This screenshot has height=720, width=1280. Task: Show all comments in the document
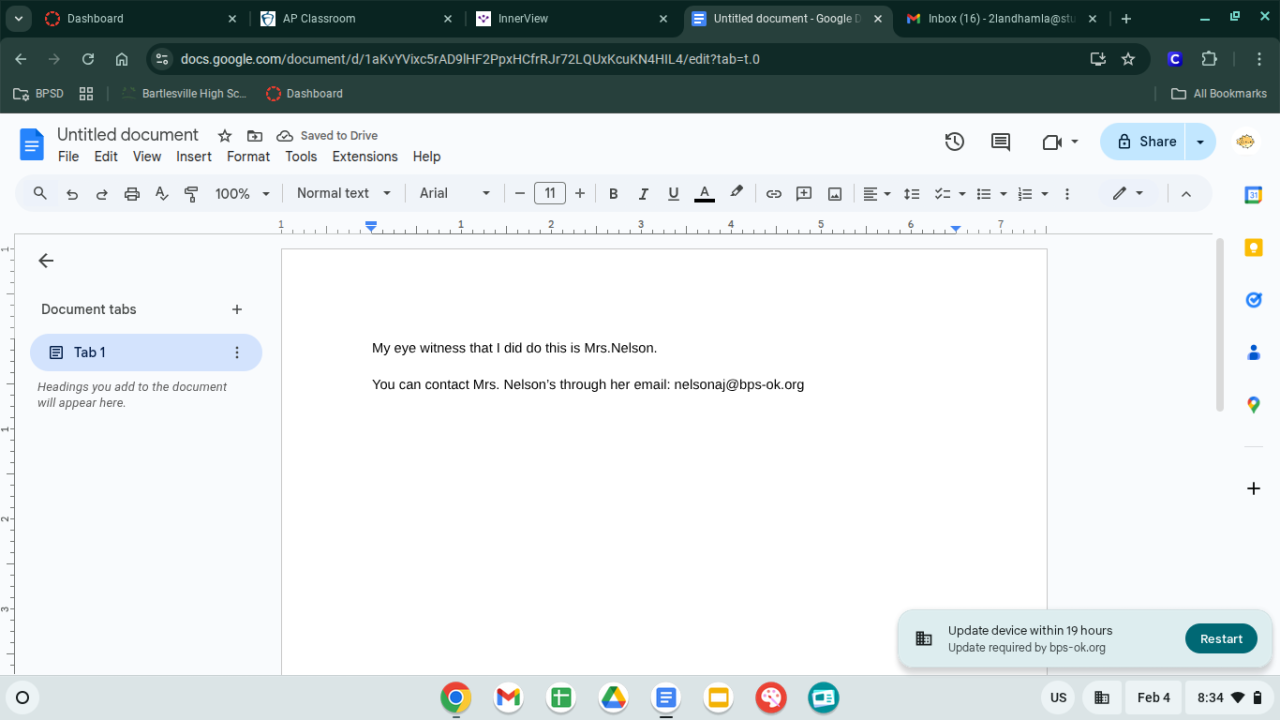tap(1001, 142)
